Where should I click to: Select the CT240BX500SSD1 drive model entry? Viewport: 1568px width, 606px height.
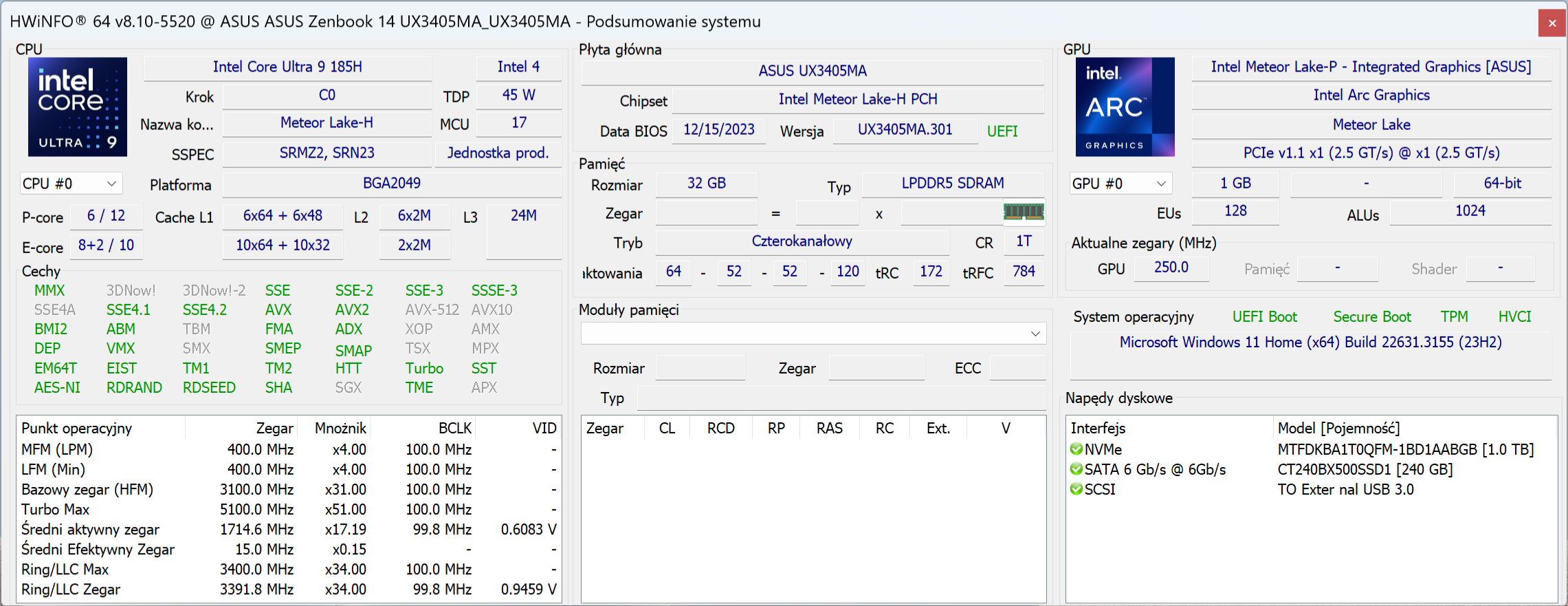(x=1365, y=469)
